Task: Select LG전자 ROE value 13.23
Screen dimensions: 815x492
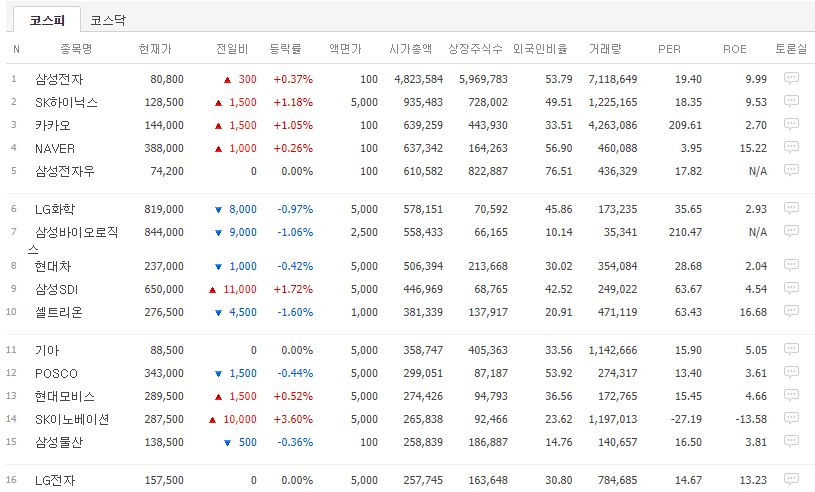Action: point(754,480)
